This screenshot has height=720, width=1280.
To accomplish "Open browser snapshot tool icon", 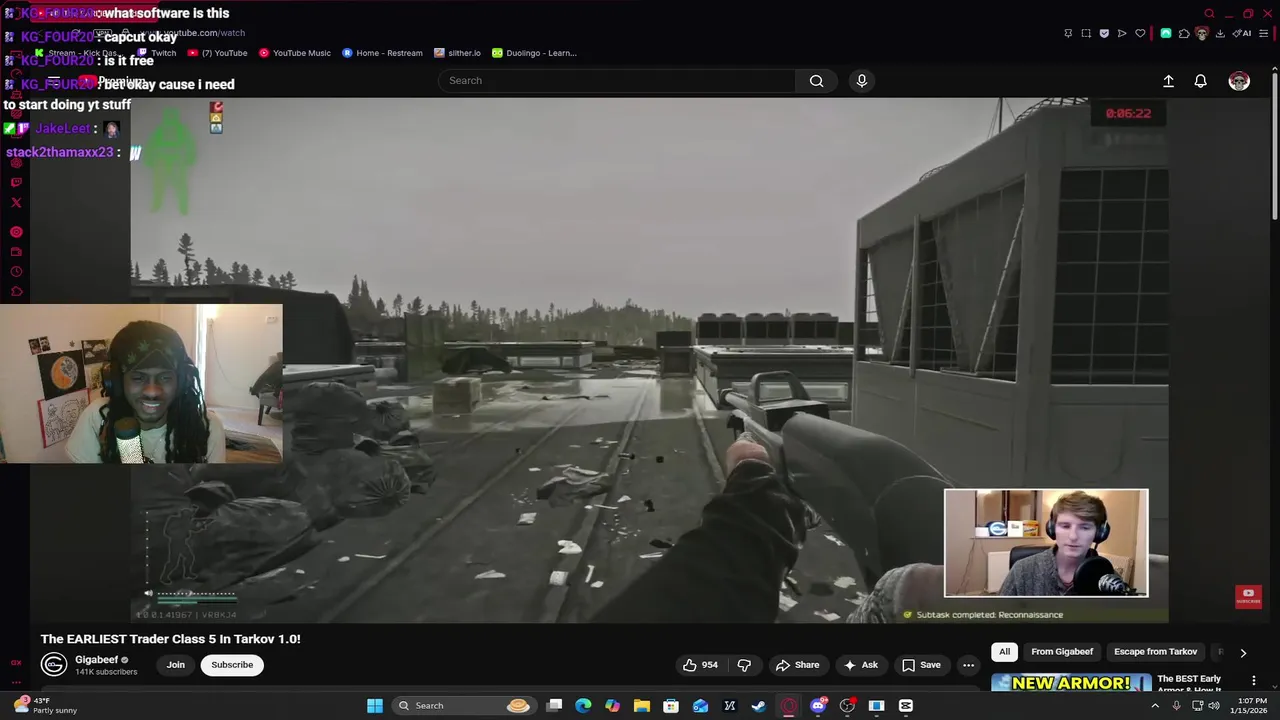I will [x=1086, y=33].
